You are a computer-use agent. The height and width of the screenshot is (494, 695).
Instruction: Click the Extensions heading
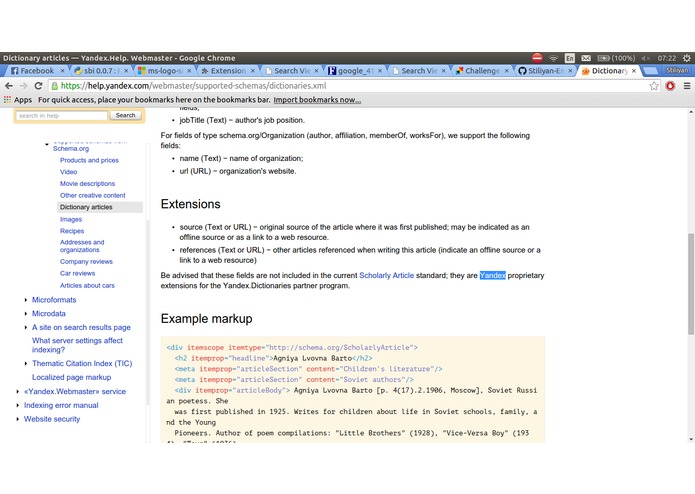point(191,204)
